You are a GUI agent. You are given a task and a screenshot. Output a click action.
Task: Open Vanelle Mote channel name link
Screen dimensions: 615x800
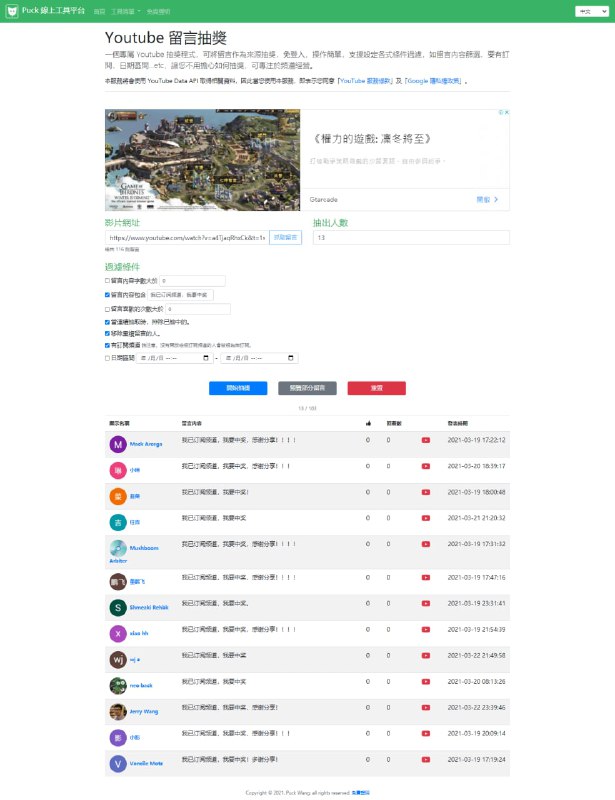pos(146,764)
